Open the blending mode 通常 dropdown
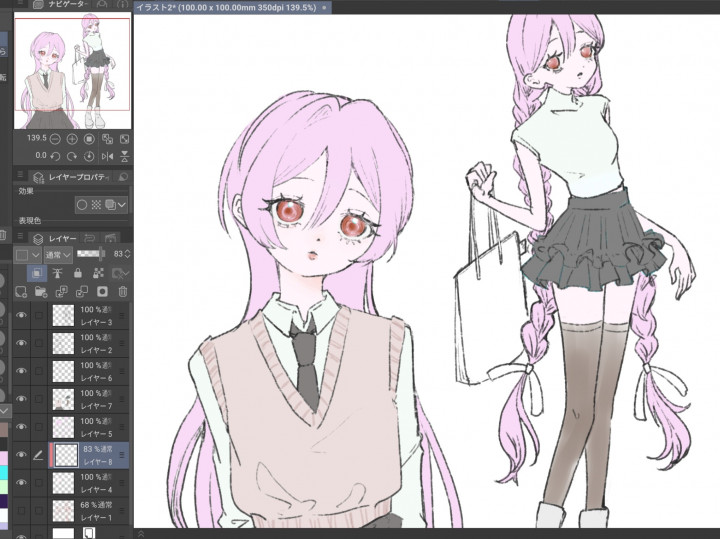720x539 pixels. pyautogui.click(x=56, y=255)
